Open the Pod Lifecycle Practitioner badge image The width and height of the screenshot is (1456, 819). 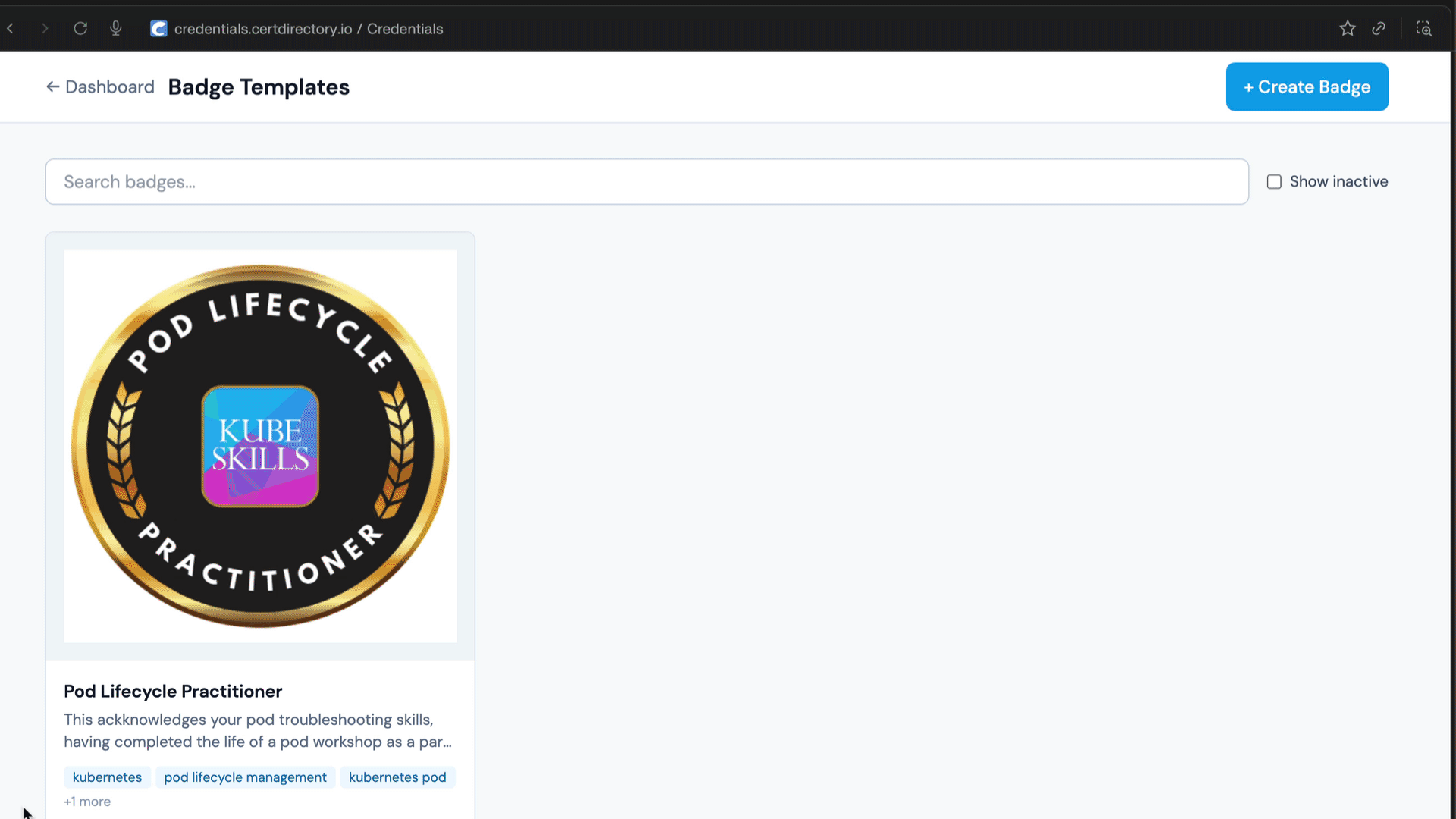click(260, 447)
